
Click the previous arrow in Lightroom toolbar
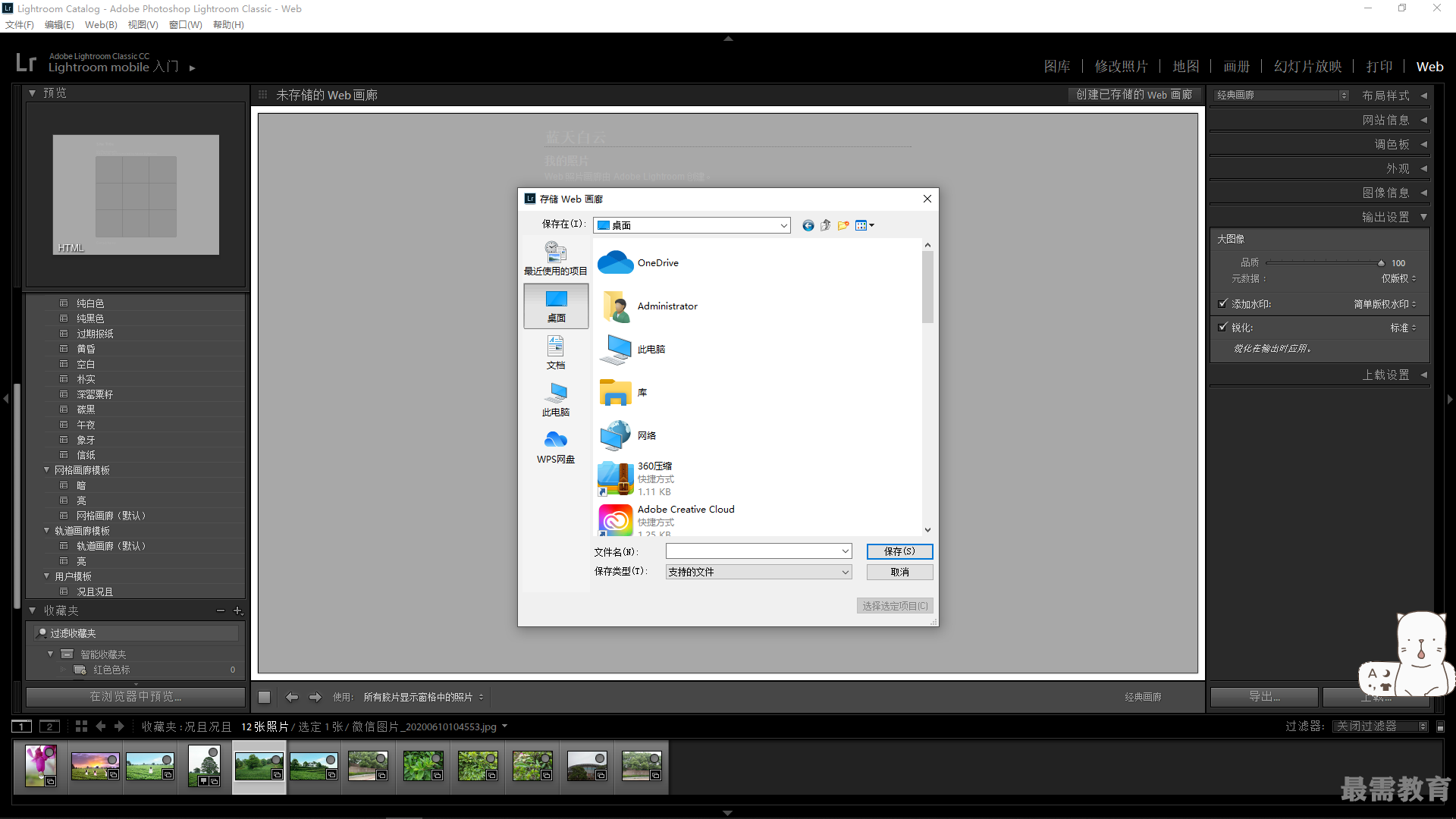292,697
